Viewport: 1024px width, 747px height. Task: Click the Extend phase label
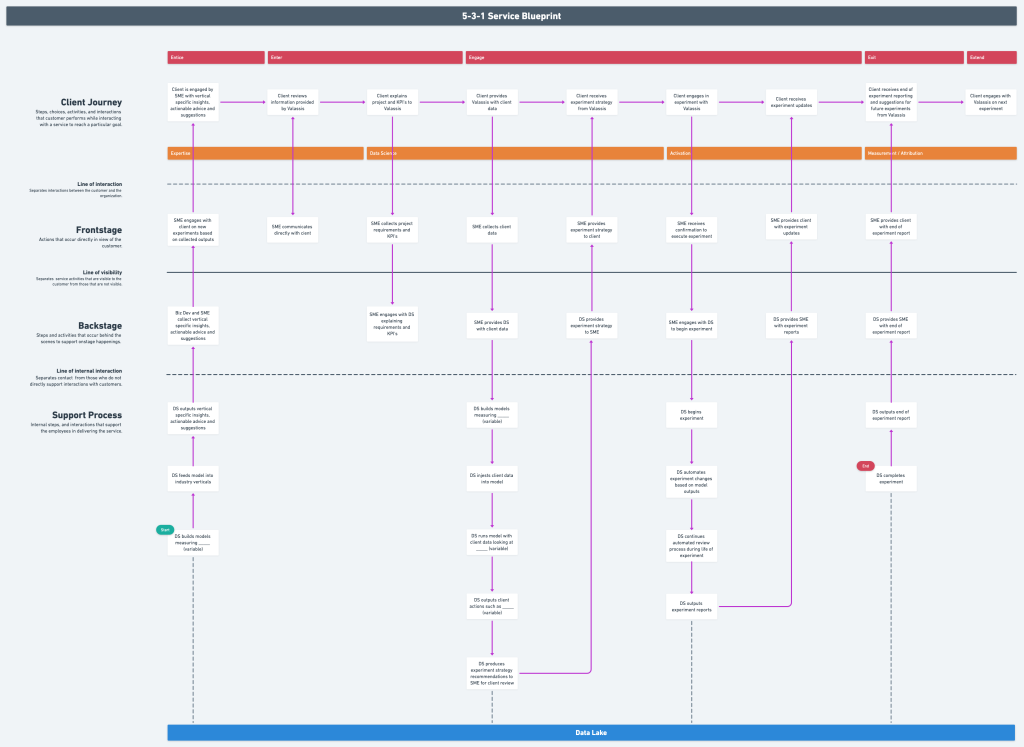(990, 57)
